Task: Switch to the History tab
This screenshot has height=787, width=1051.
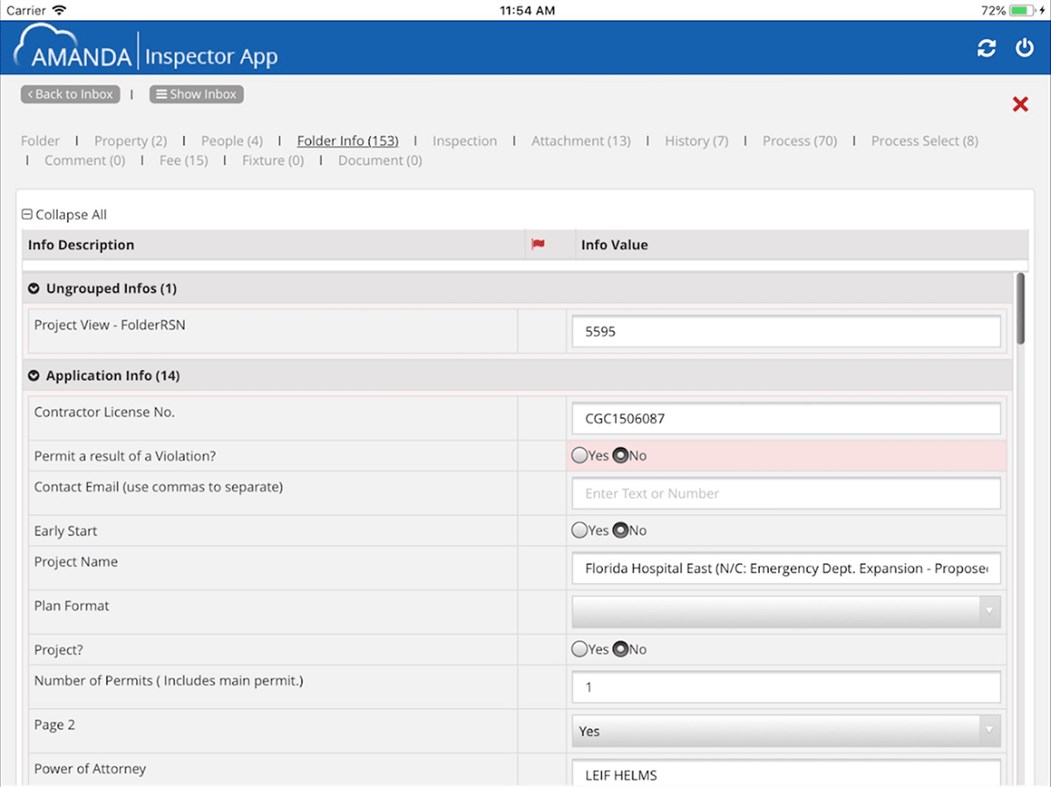Action: (x=696, y=141)
